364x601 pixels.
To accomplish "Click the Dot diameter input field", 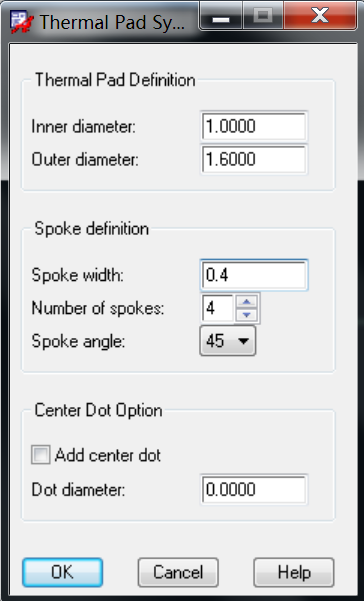I will point(254,489).
